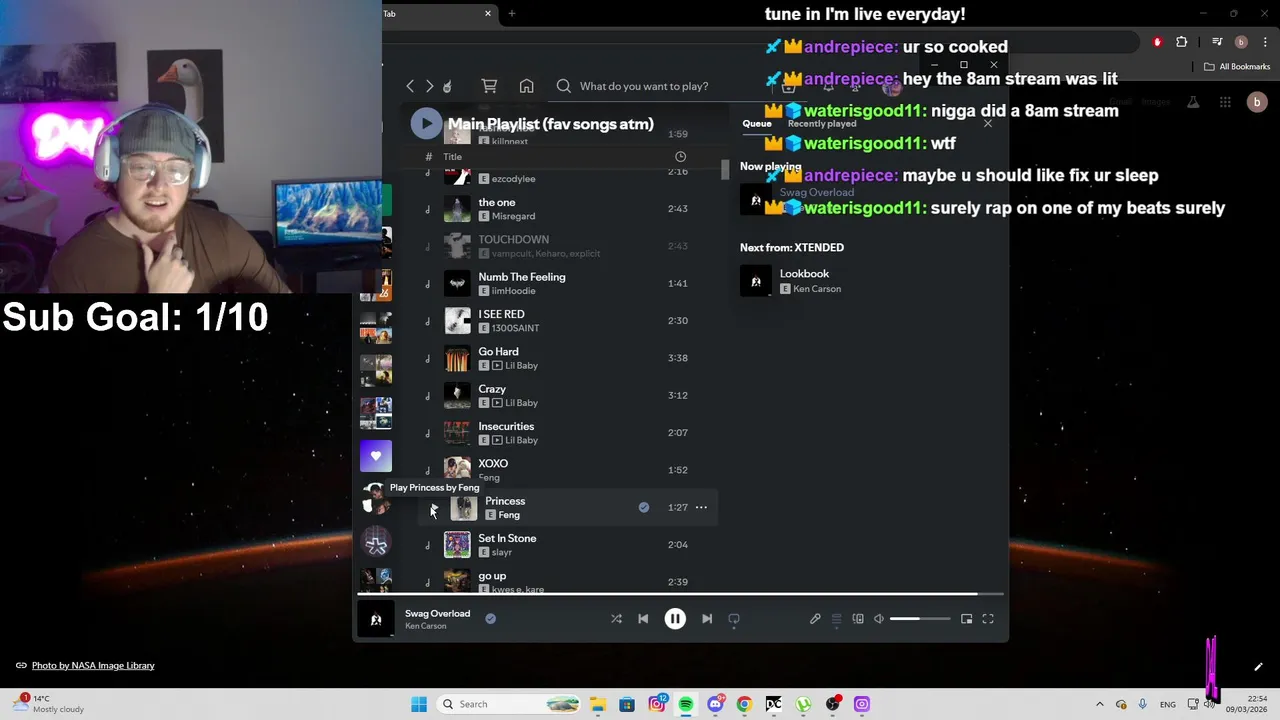Click the Swag Overload album art in the player bar
The width and height of the screenshot is (1280, 720).
[x=376, y=620]
